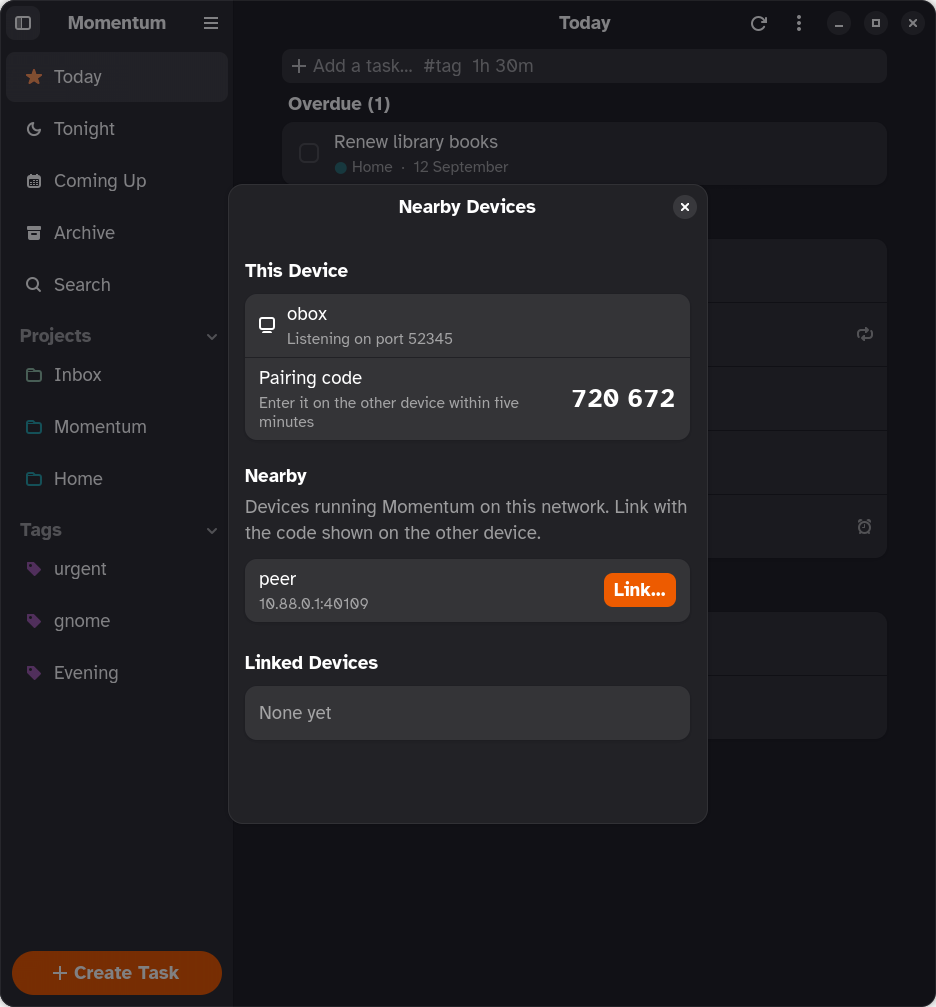Collapse the Projects section chevron
The height and width of the screenshot is (1007, 936).
pyautogui.click(x=211, y=337)
